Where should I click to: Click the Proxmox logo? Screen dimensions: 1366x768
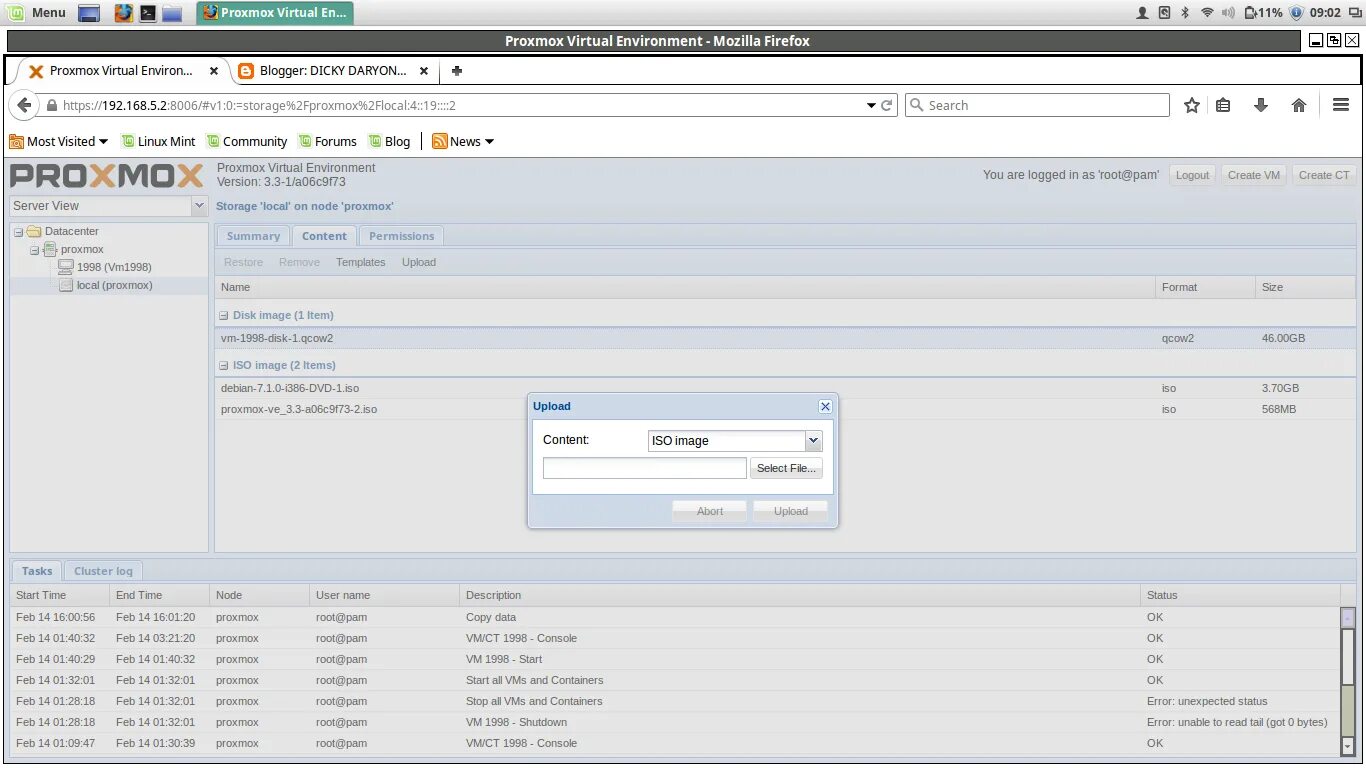pos(107,177)
